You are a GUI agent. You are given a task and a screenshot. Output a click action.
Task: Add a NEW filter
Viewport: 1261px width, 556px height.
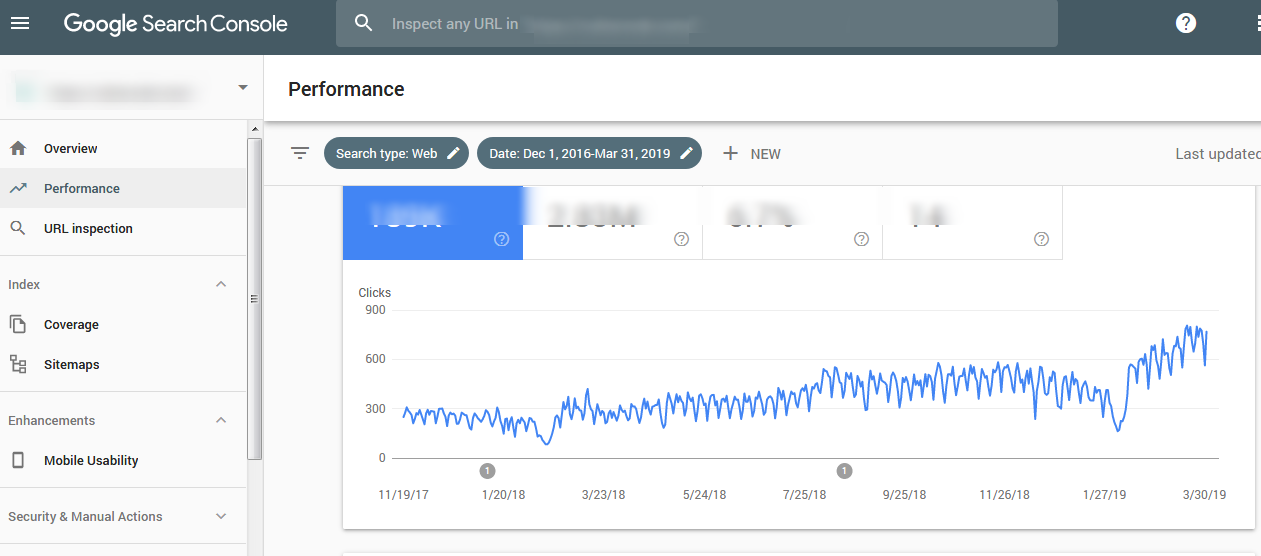click(x=752, y=153)
